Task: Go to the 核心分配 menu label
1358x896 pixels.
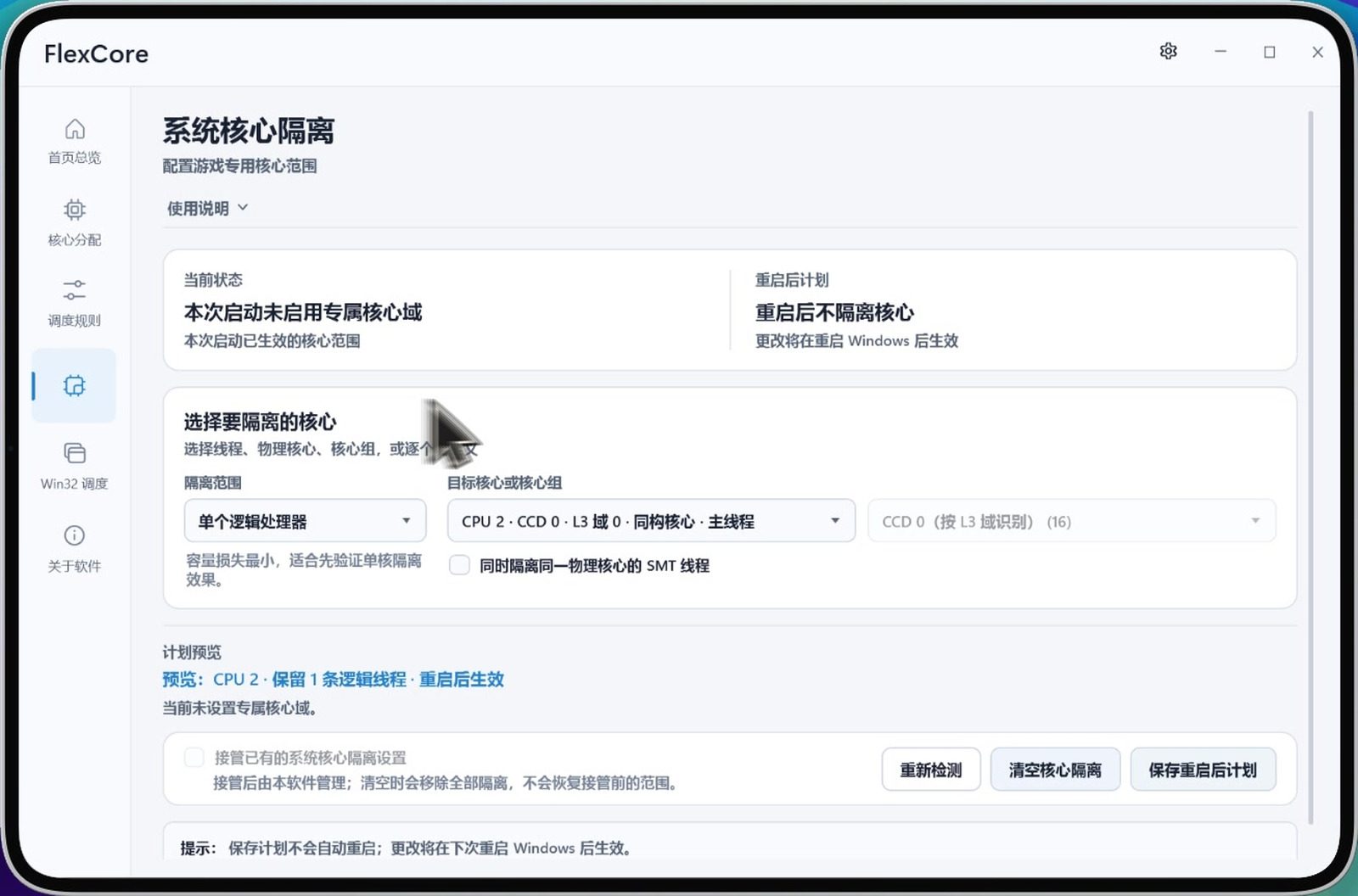Action: 75,240
